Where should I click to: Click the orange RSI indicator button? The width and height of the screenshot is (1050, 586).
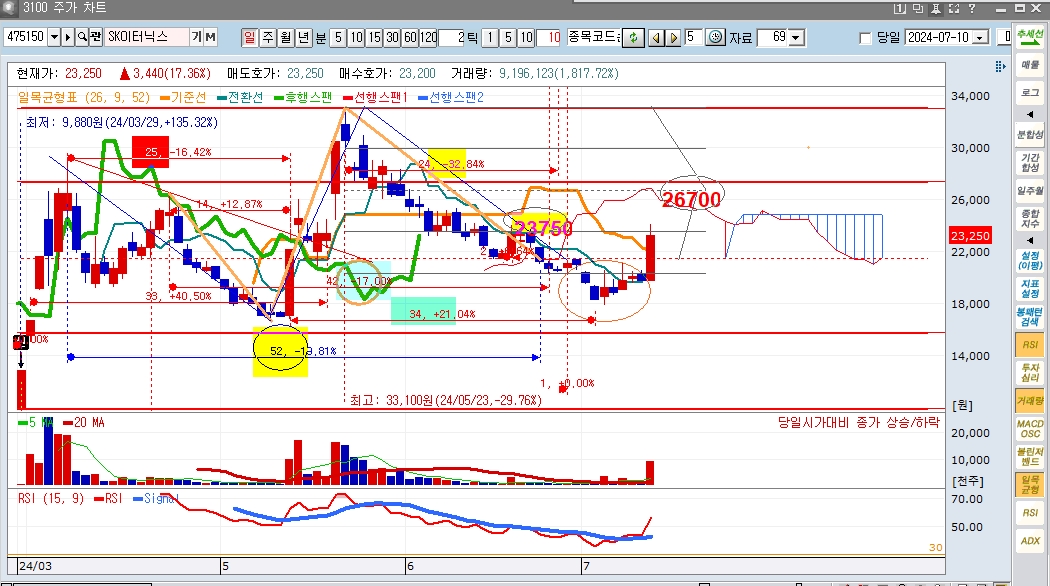[1030, 345]
